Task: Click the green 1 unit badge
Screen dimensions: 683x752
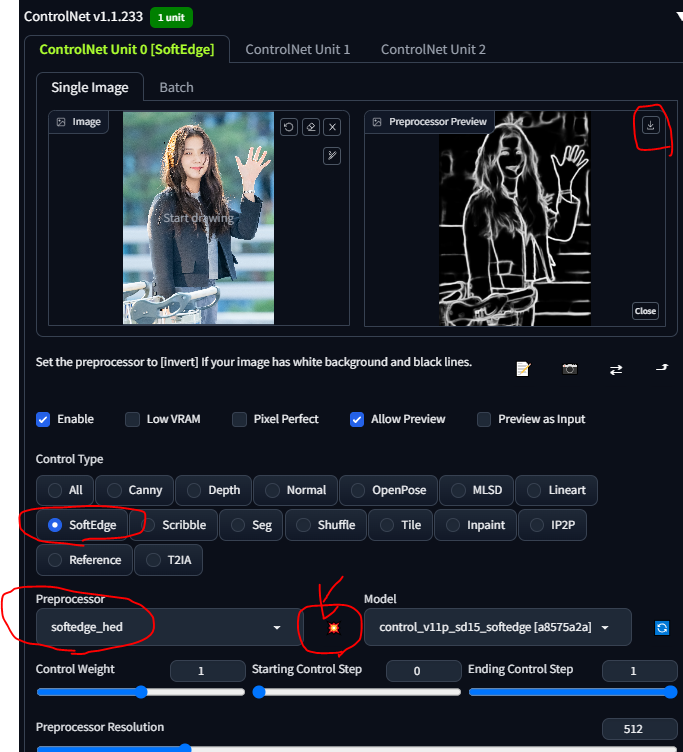Action: tap(171, 18)
